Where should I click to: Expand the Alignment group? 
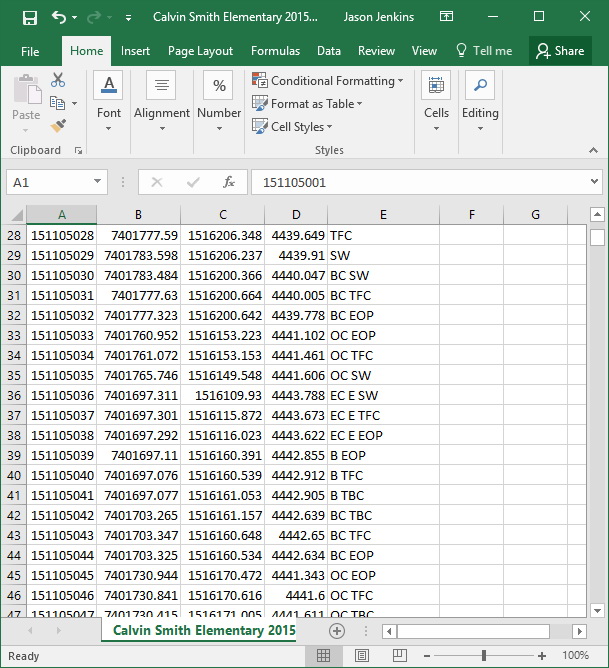click(162, 128)
